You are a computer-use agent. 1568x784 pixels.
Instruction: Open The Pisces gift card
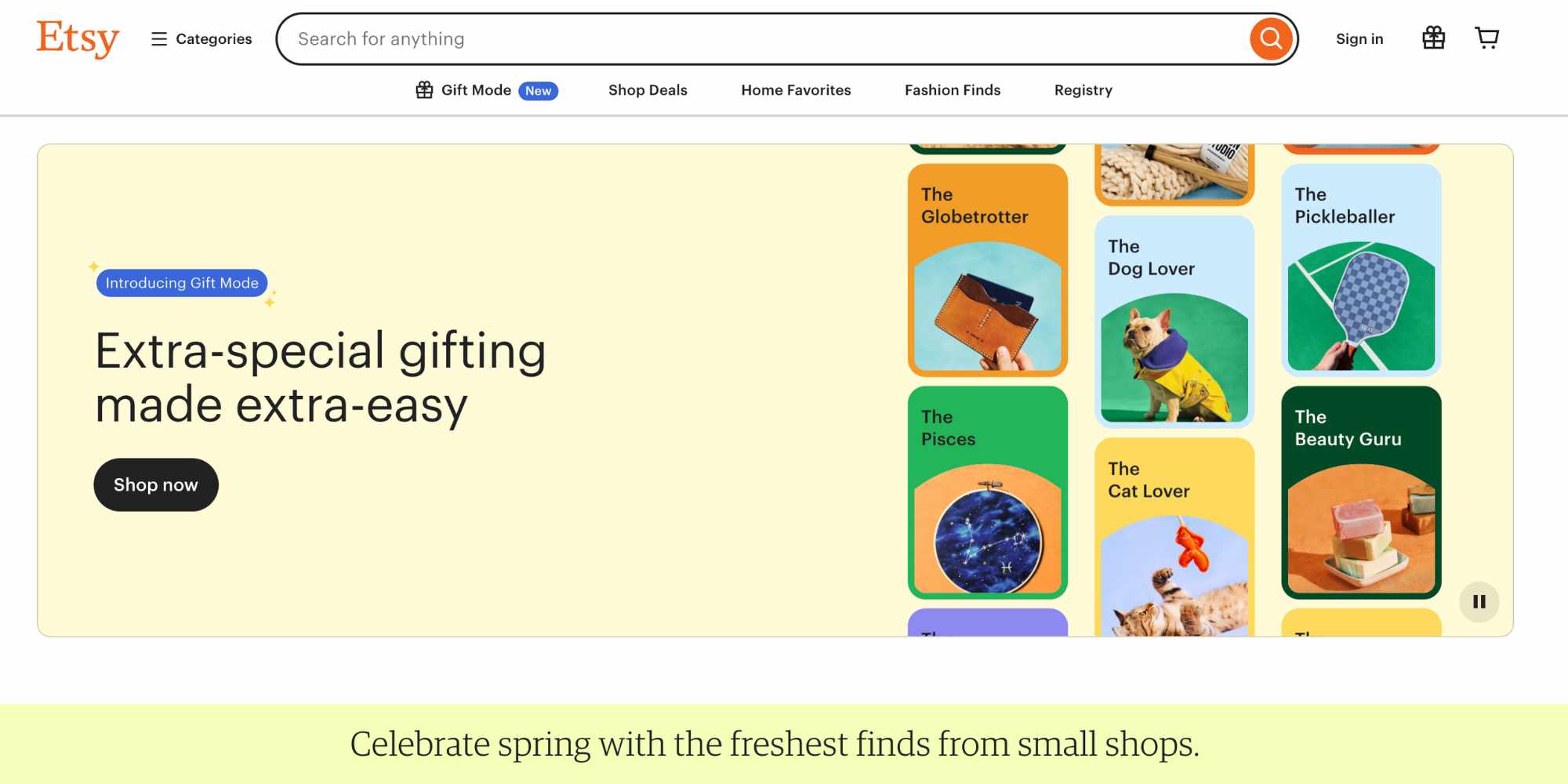pos(987,492)
